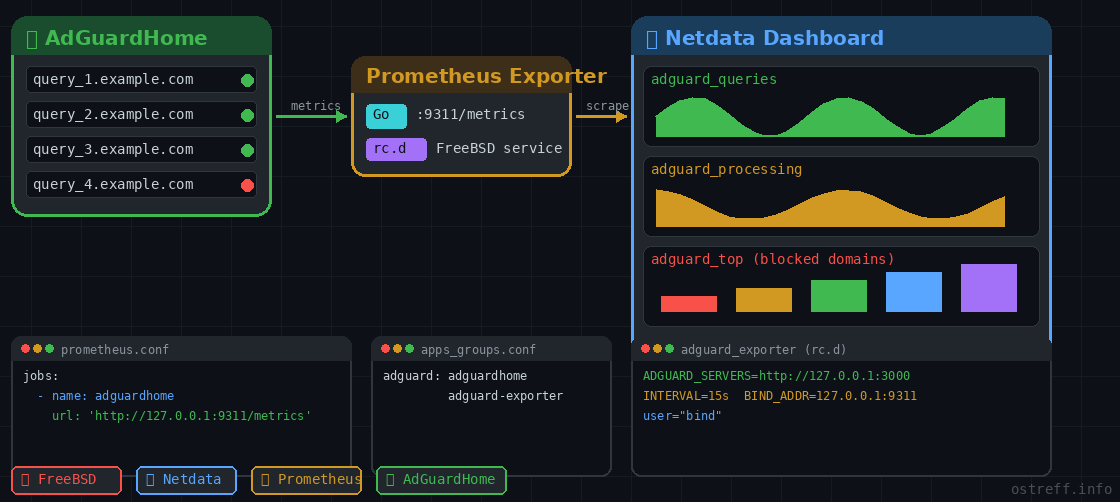Click the scrape arrow label

pyautogui.click(x=607, y=106)
